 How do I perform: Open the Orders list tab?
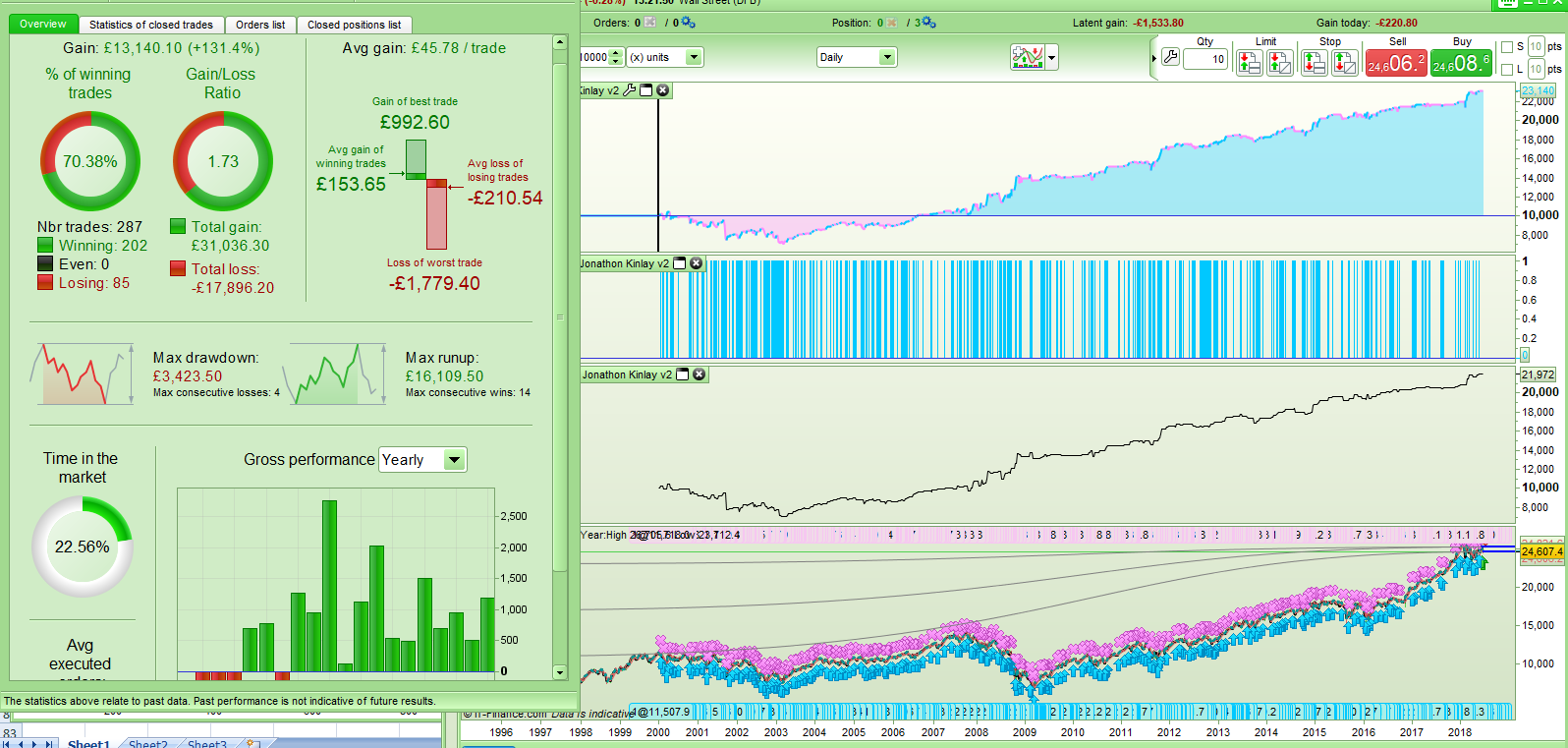click(260, 25)
